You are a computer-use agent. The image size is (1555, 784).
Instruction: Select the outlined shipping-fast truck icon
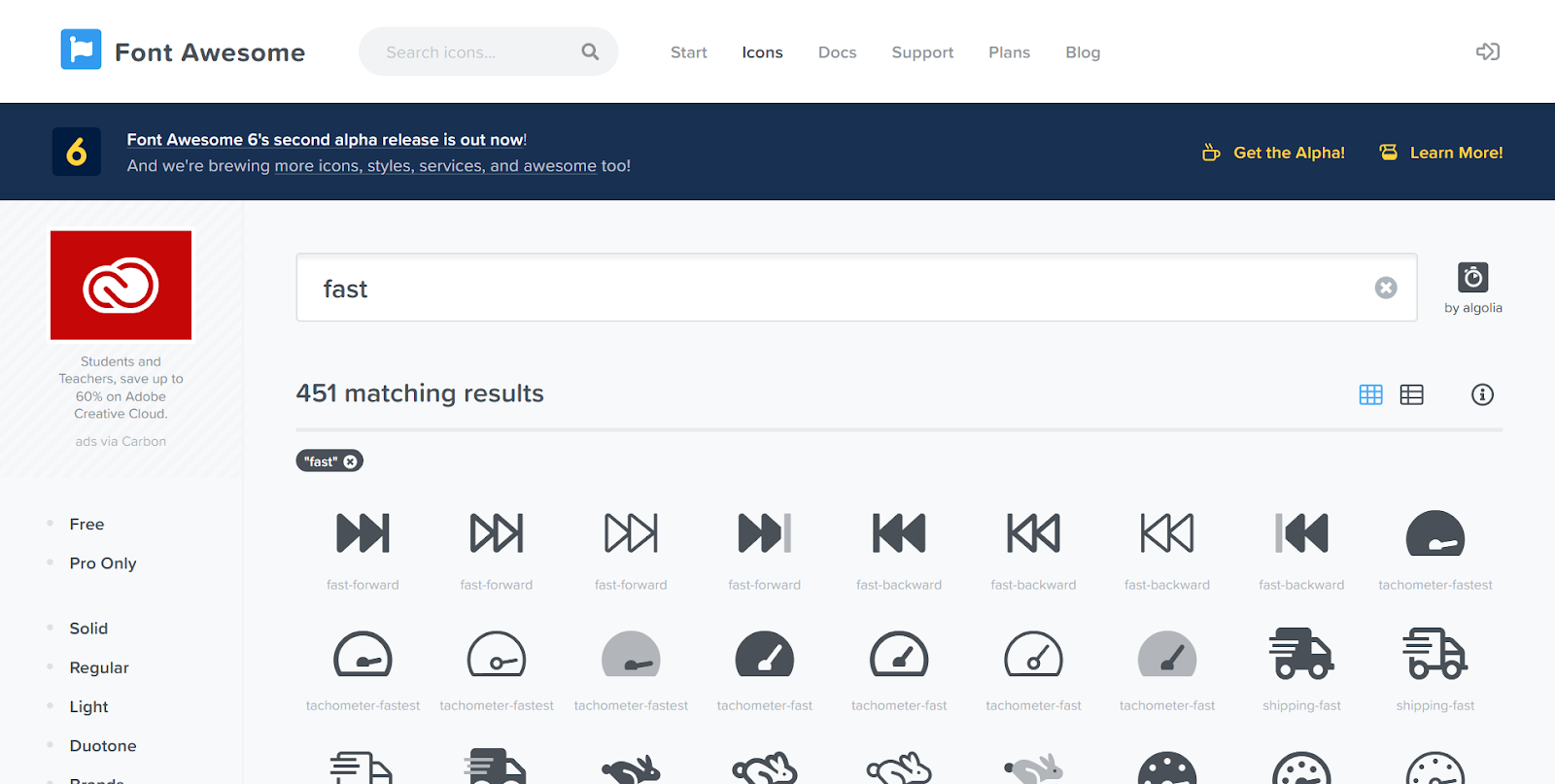1435,654
